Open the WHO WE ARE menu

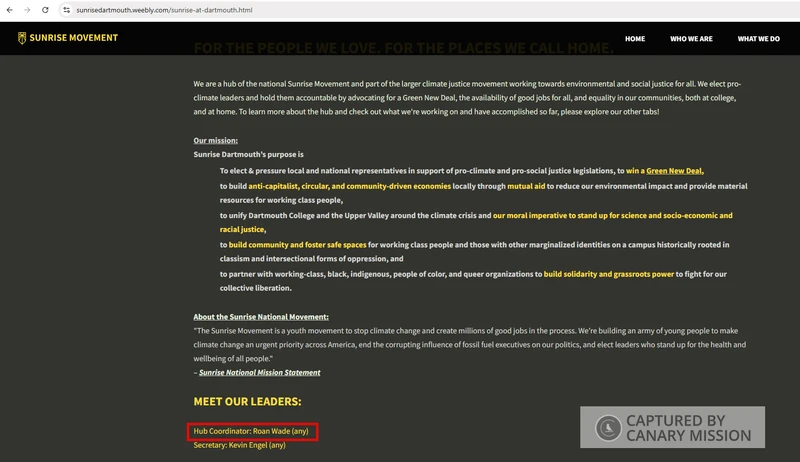click(x=691, y=39)
